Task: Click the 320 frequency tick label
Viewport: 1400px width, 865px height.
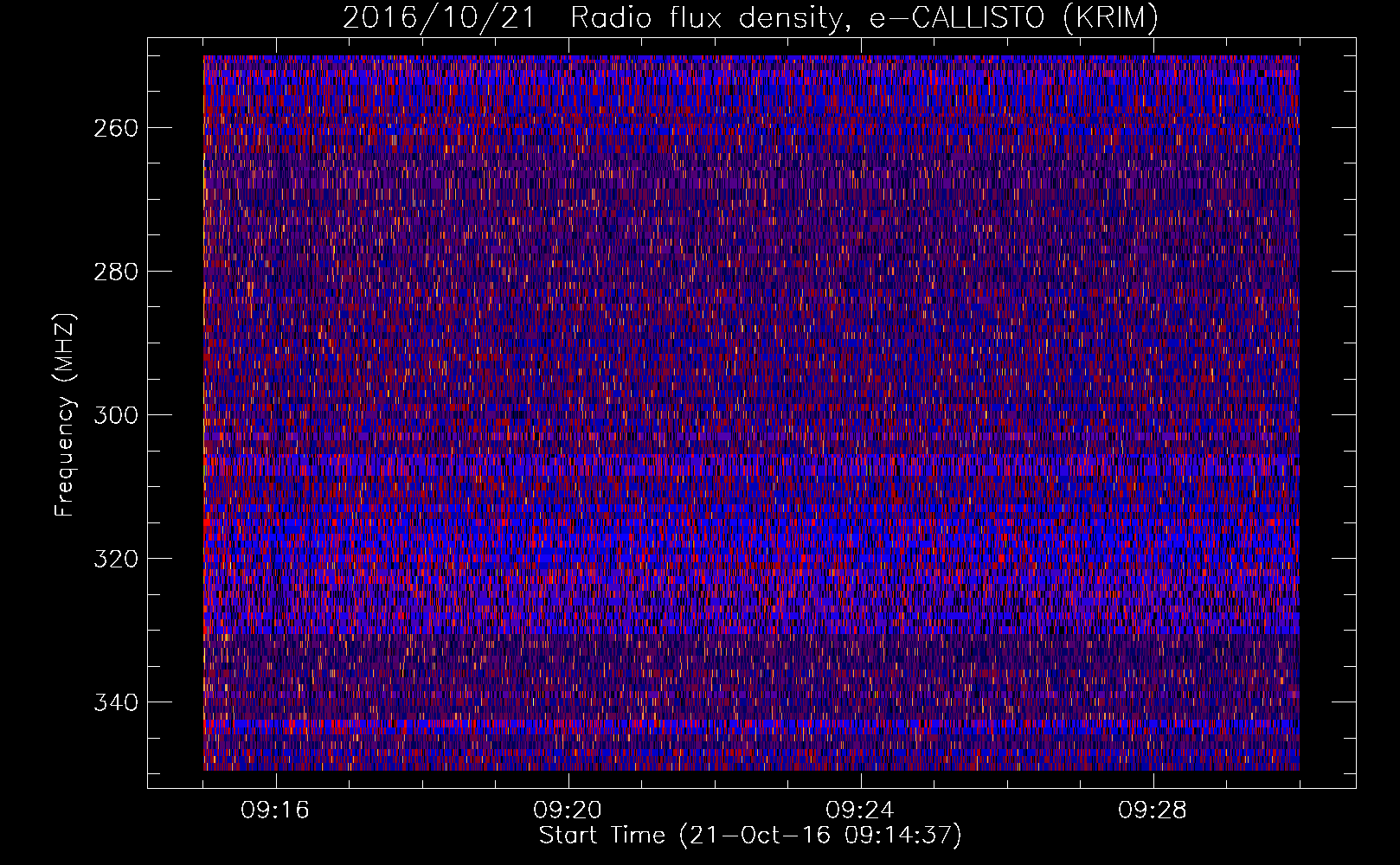Action: pyautogui.click(x=114, y=559)
